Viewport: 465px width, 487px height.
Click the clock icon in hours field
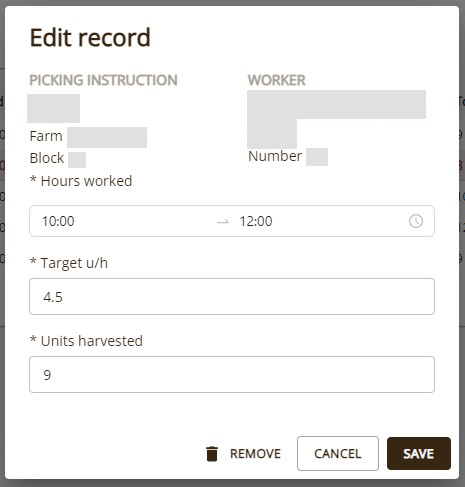[416, 221]
